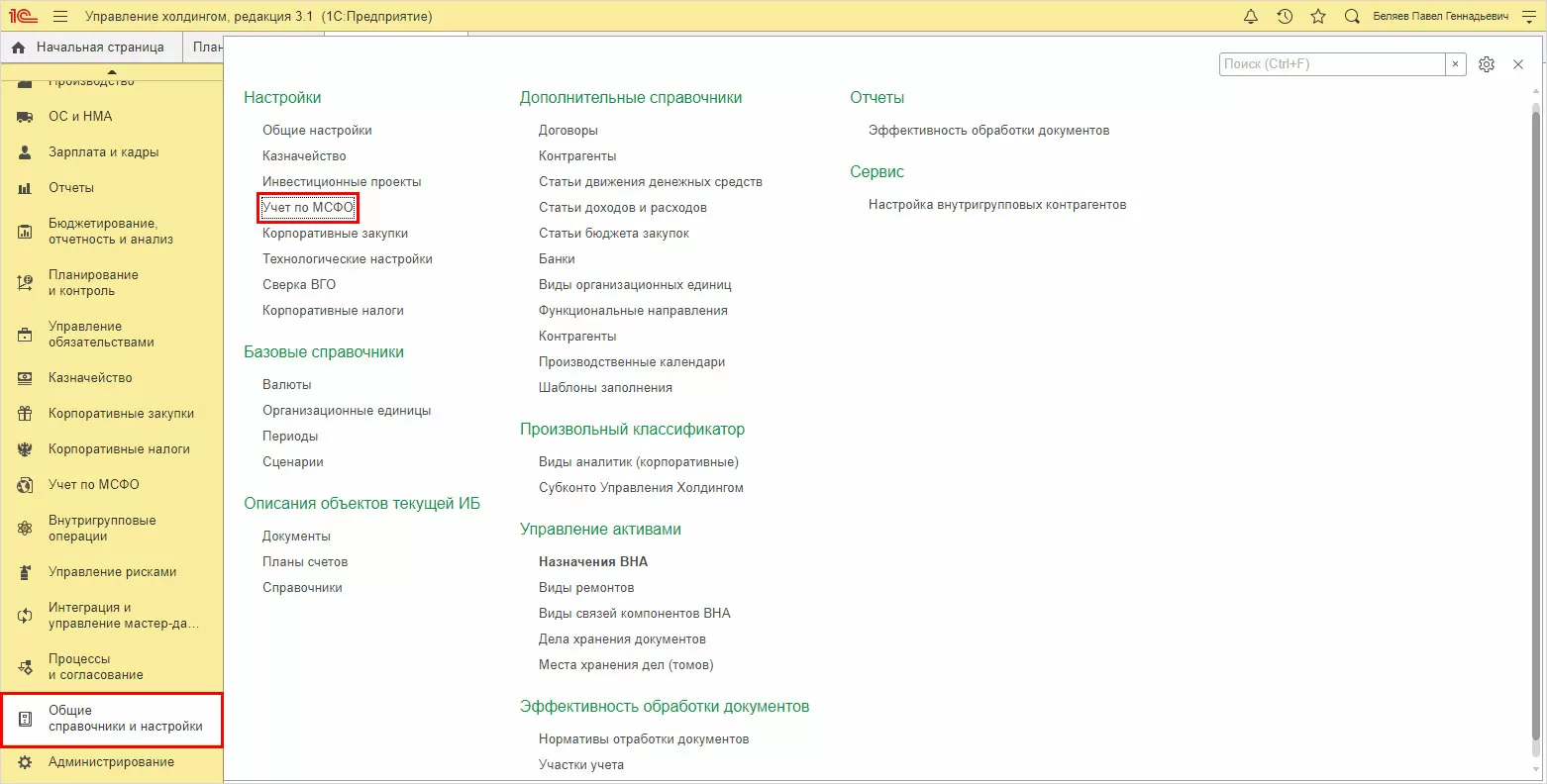Open Корпоративные закупки section in the sidebar
Viewport: 1547px width, 784px height.
tap(112, 413)
